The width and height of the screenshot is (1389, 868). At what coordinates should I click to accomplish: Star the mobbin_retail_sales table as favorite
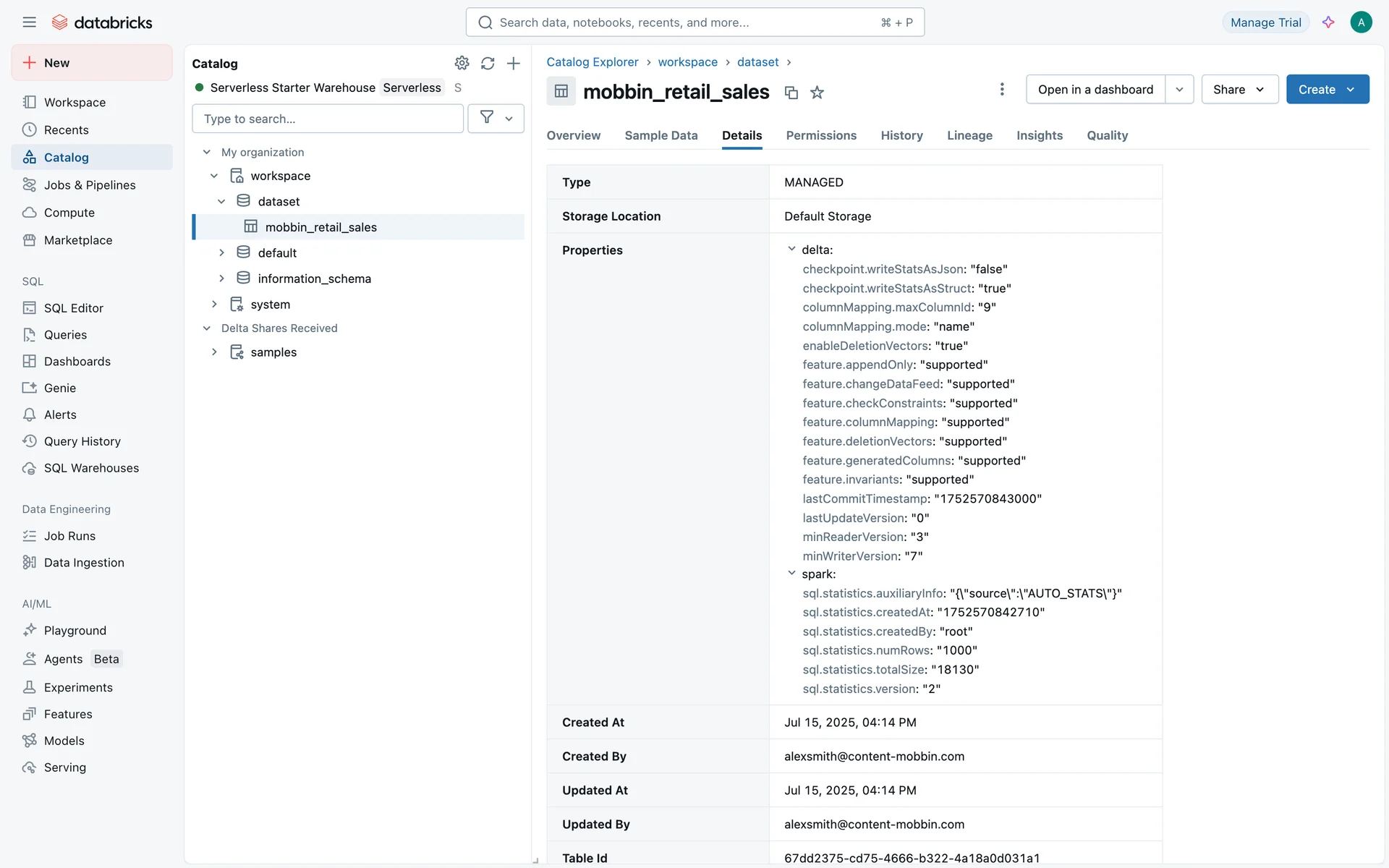[817, 93]
